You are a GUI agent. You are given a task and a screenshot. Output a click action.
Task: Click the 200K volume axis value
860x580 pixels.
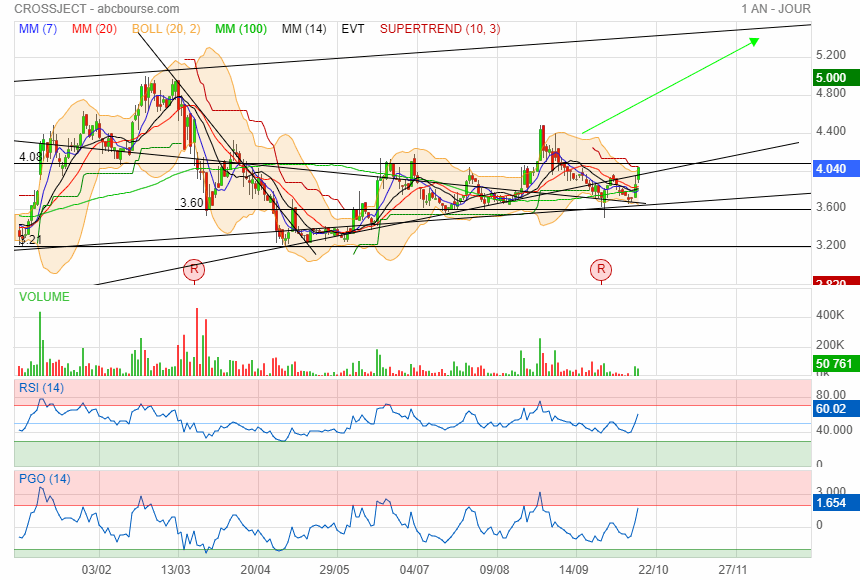point(830,345)
